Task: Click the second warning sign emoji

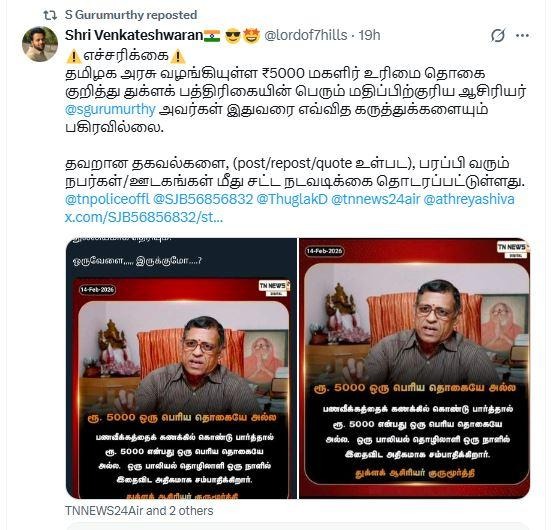Action: [x=178, y=56]
